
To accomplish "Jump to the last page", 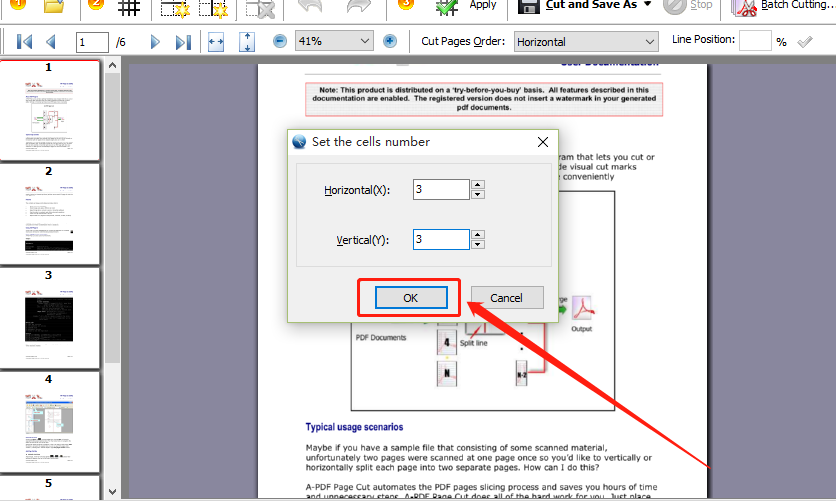I will coord(183,42).
